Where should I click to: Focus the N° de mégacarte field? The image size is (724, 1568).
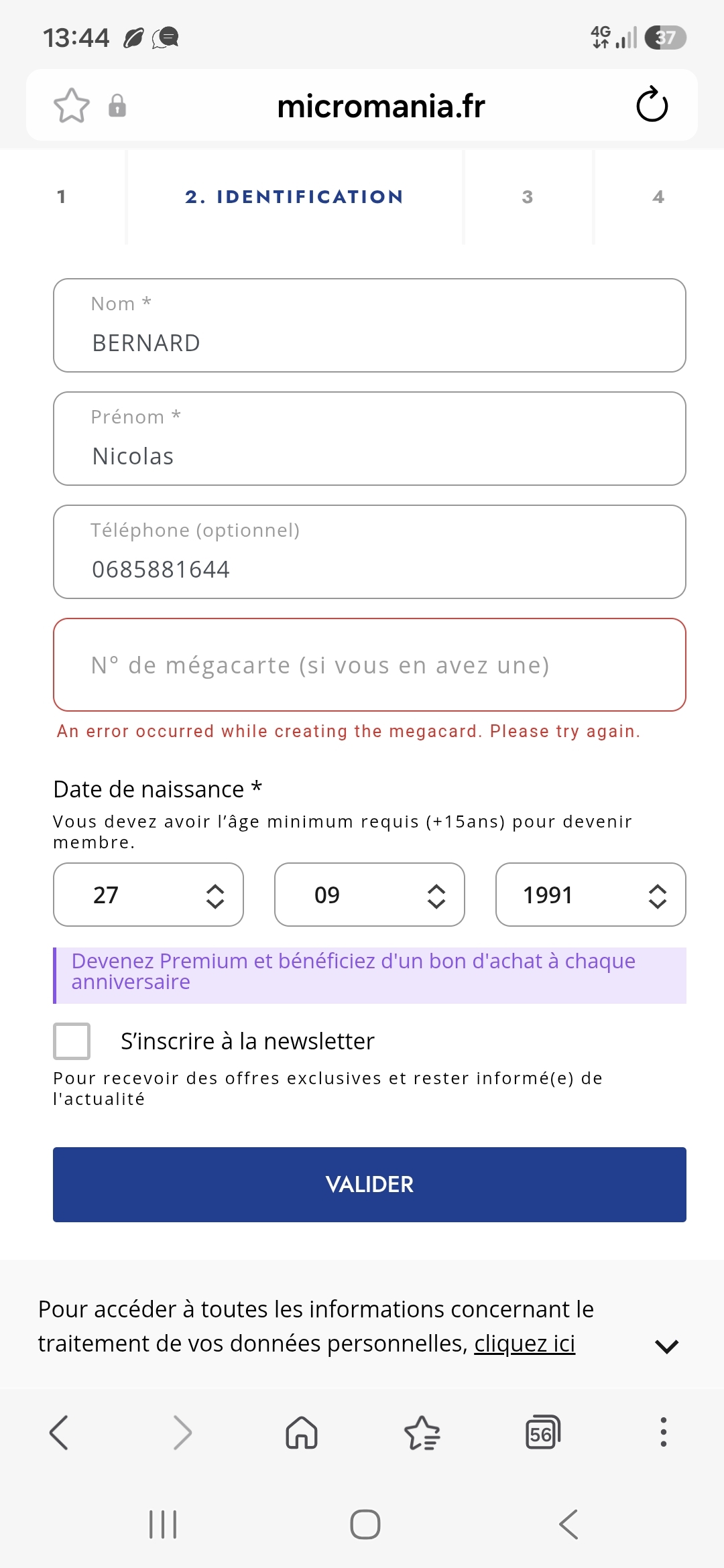coord(369,665)
